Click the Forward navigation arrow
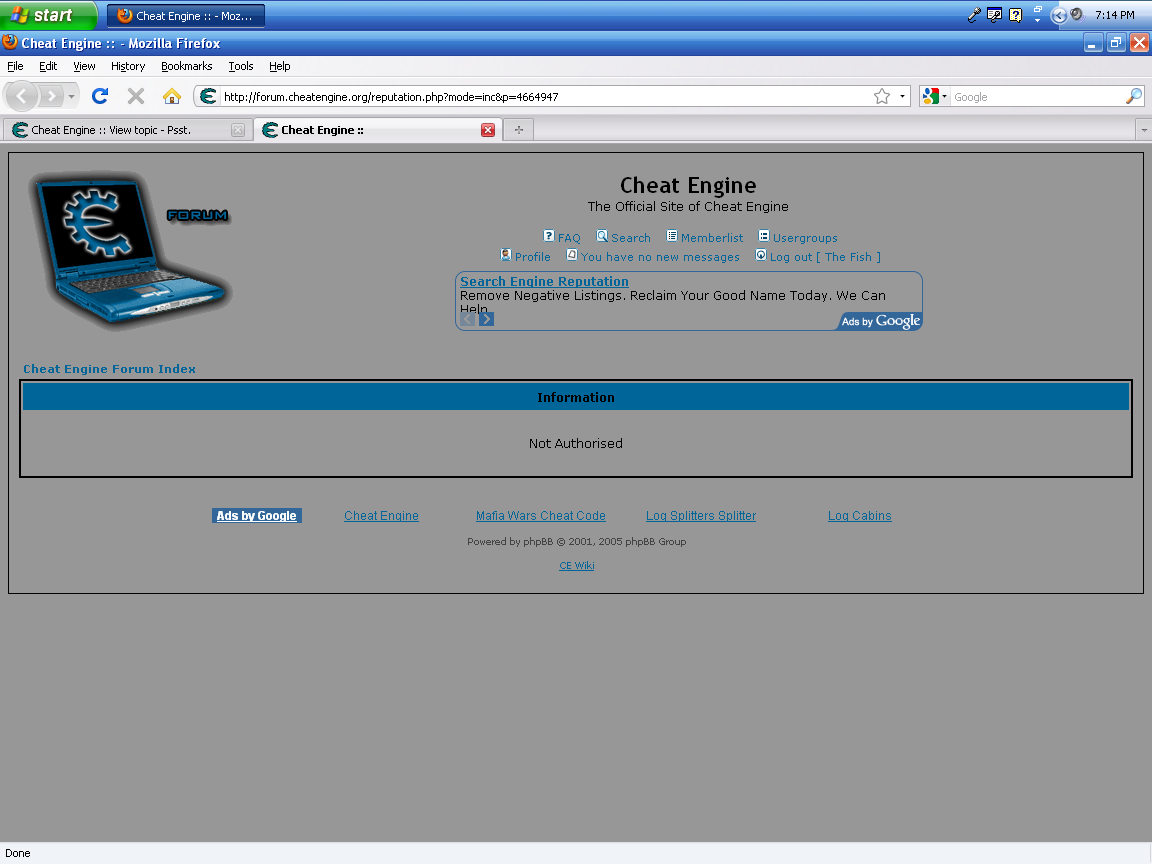1152x864 pixels. pos(51,96)
